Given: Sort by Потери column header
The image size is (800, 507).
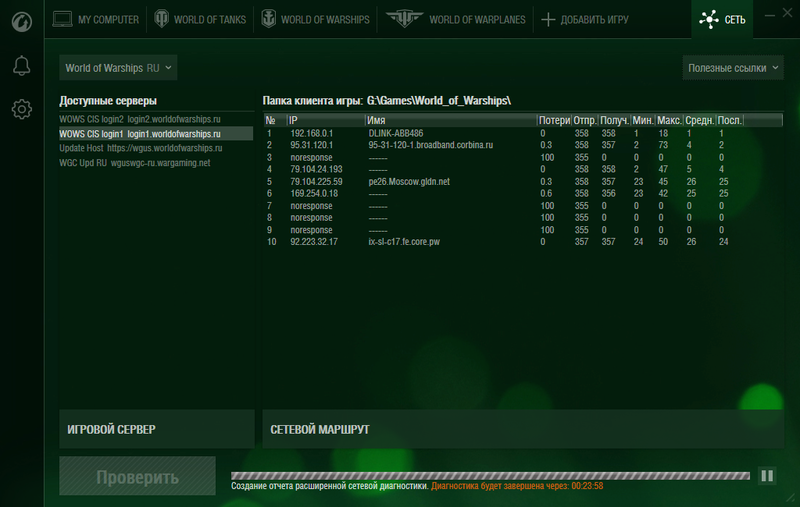Looking at the screenshot, I should pos(554,120).
